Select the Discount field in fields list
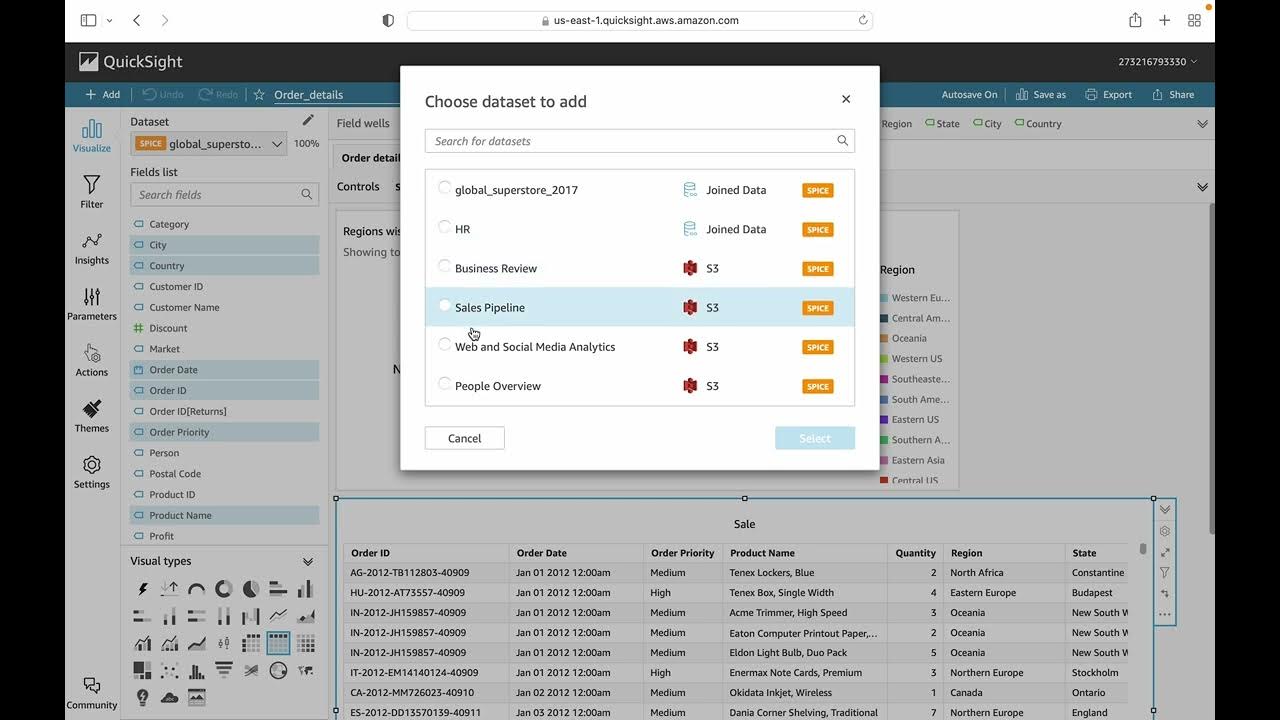The image size is (1280, 720). tap(224, 328)
